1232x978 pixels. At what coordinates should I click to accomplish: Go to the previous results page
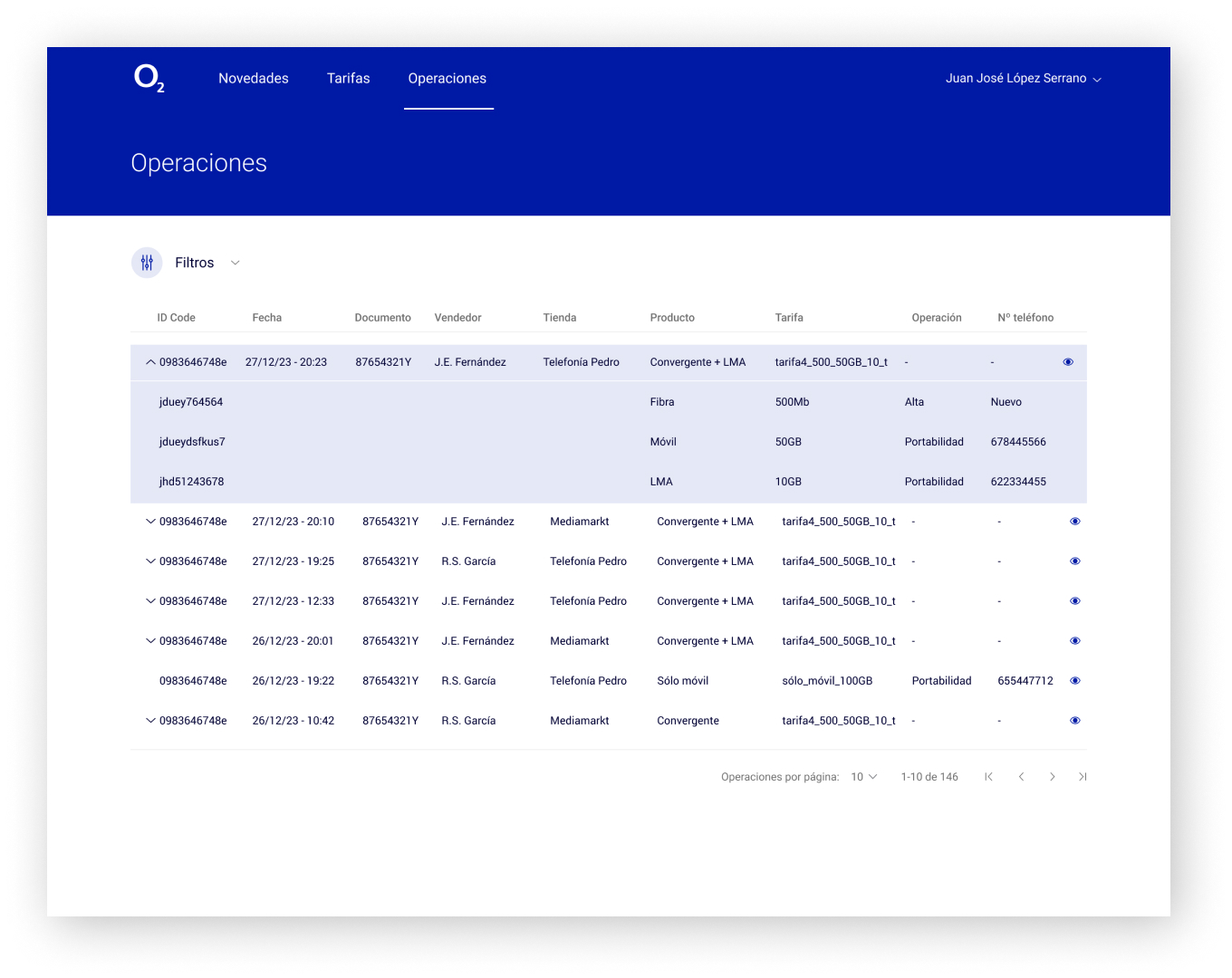(1021, 777)
